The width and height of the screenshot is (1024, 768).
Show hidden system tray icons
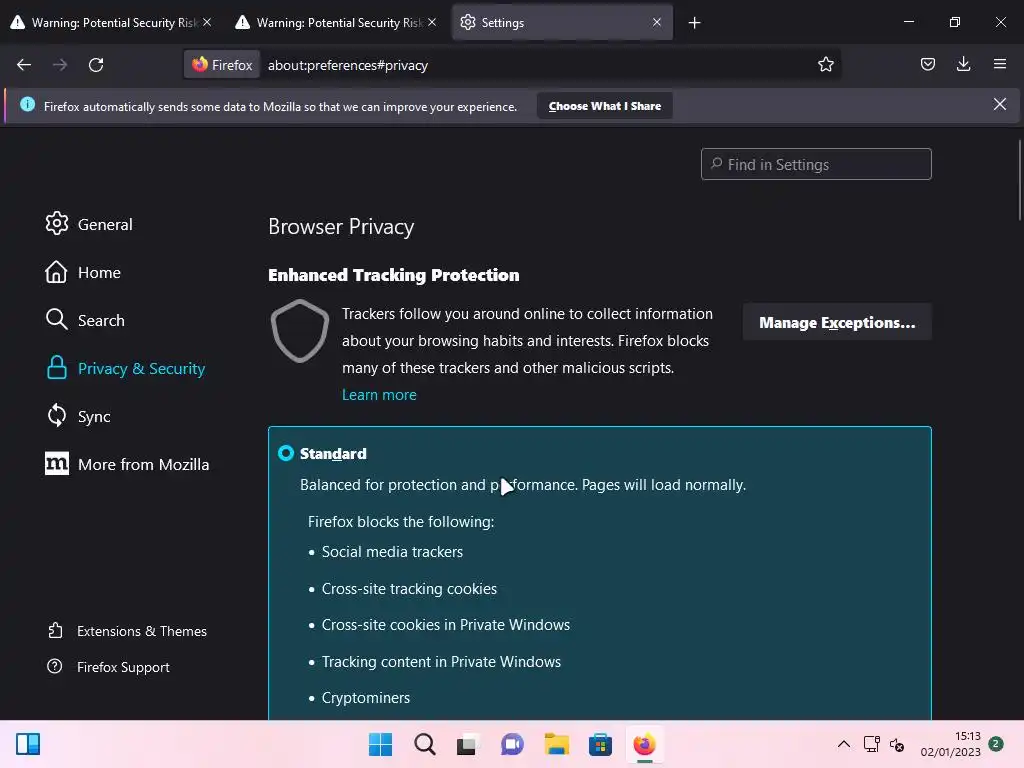tap(843, 744)
